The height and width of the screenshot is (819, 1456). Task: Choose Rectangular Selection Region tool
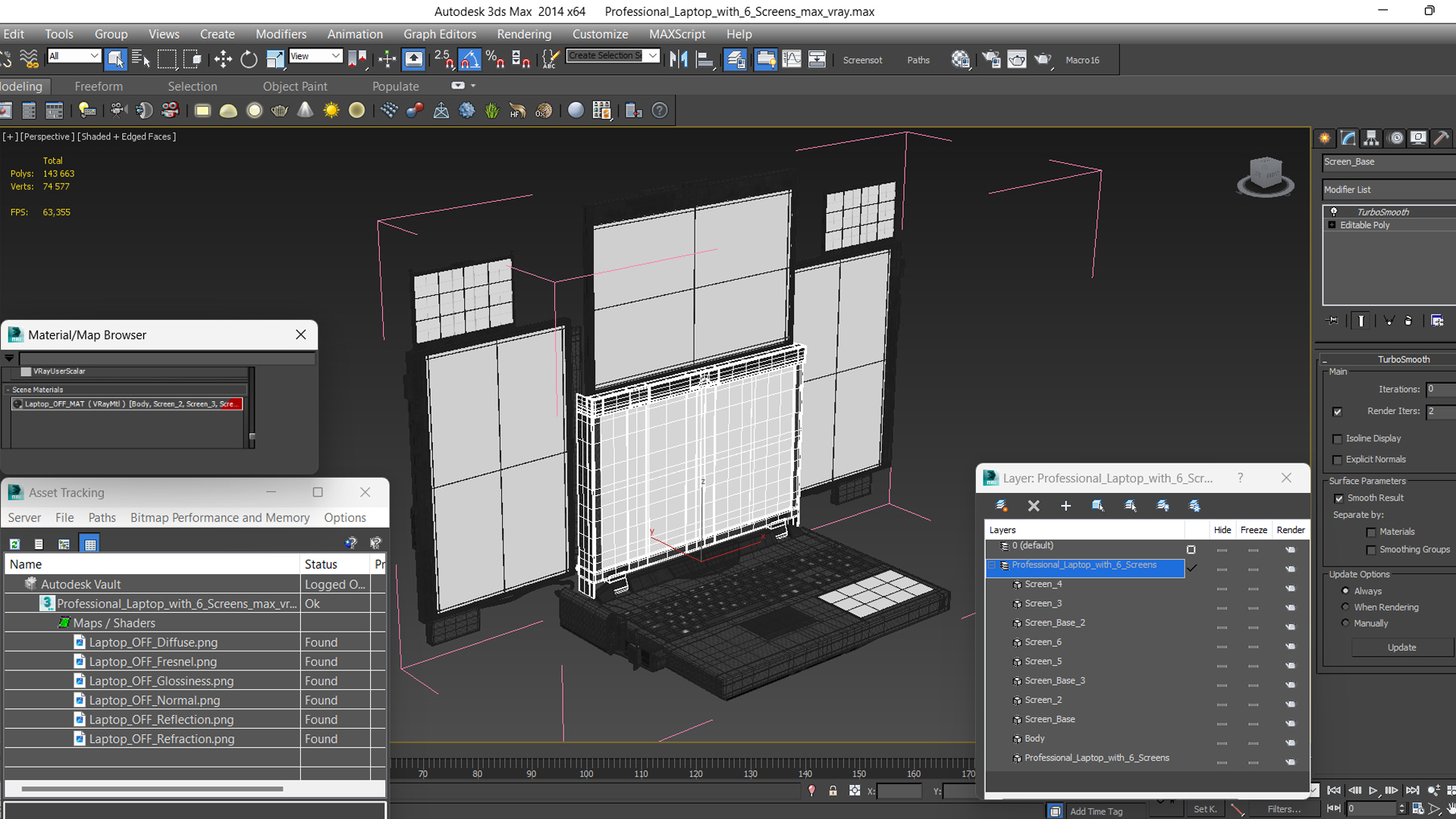click(167, 59)
